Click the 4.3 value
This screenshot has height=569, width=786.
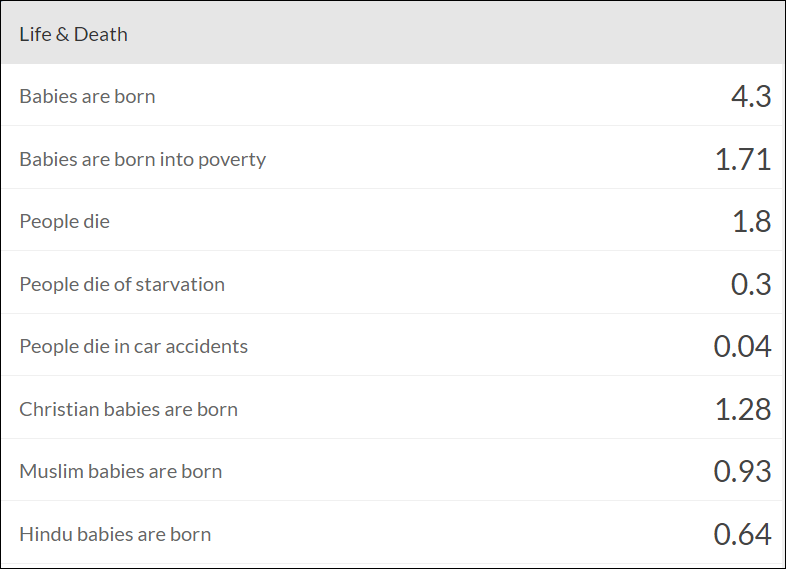[x=750, y=97]
